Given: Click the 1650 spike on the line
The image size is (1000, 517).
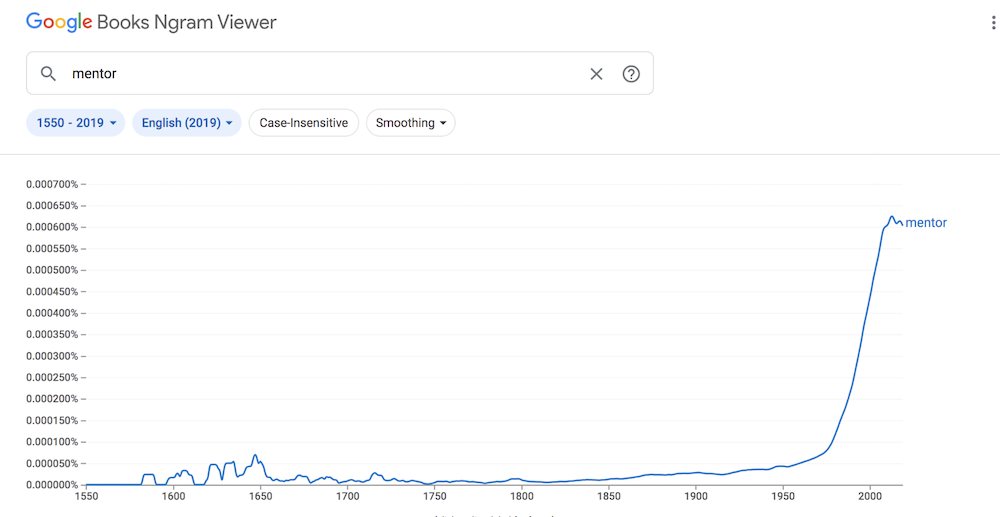Looking at the screenshot, I should [x=255, y=455].
